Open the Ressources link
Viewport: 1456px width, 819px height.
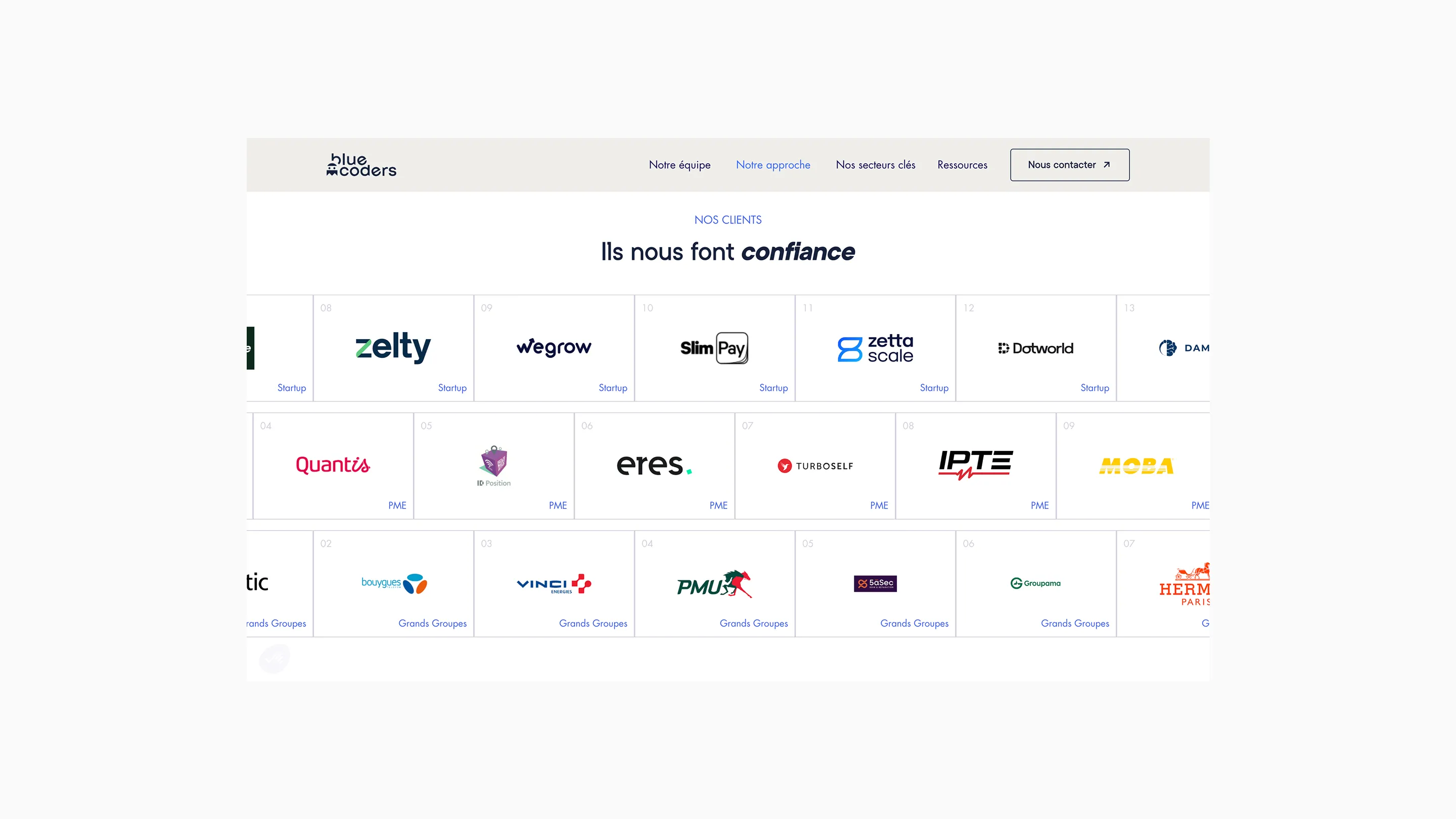pos(962,164)
